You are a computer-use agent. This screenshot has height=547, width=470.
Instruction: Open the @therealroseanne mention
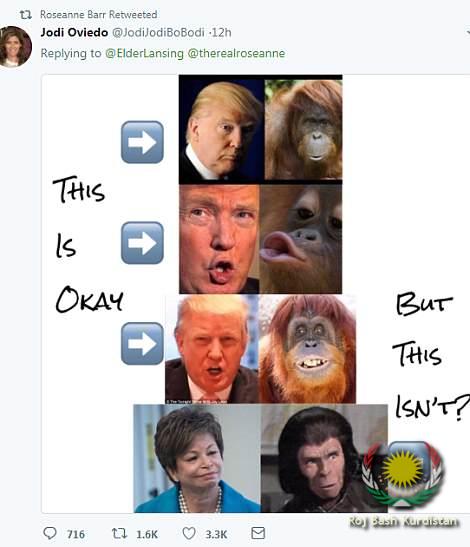(236, 53)
